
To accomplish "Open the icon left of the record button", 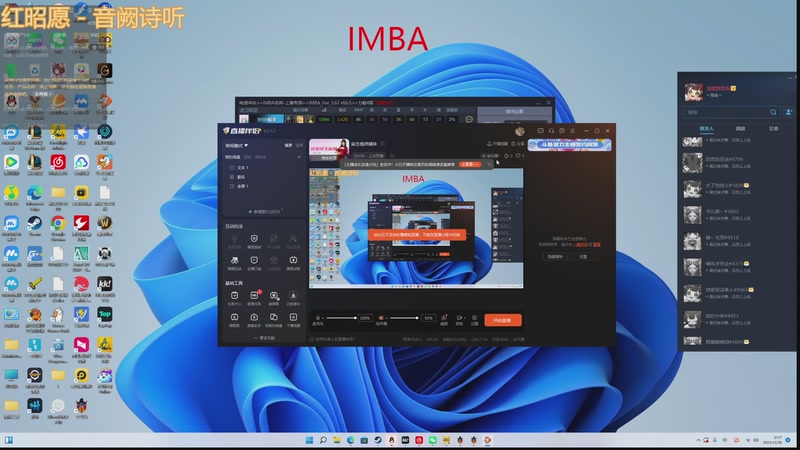I will [444, 319].
